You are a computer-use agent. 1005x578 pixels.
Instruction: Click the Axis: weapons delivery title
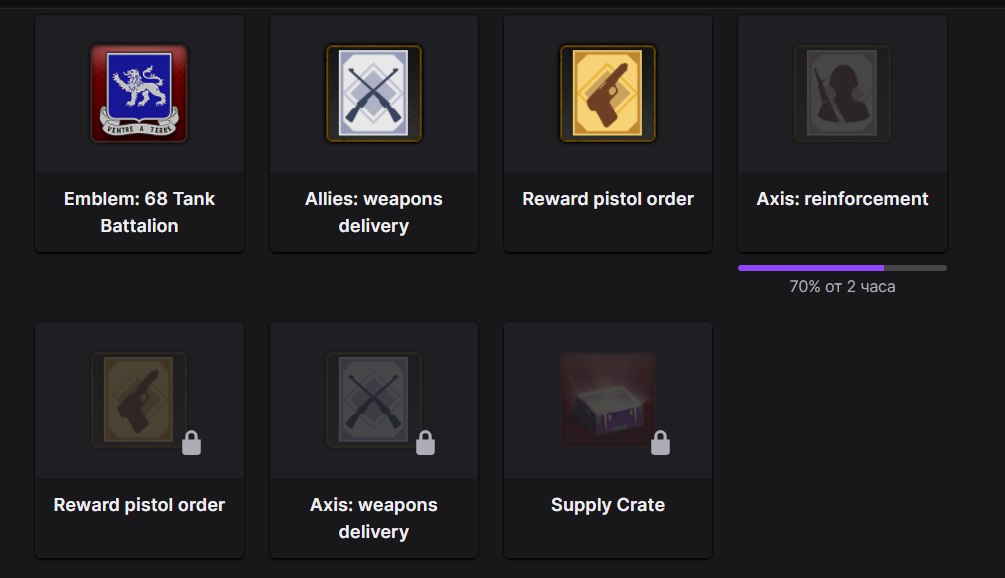tap(374, 518)
